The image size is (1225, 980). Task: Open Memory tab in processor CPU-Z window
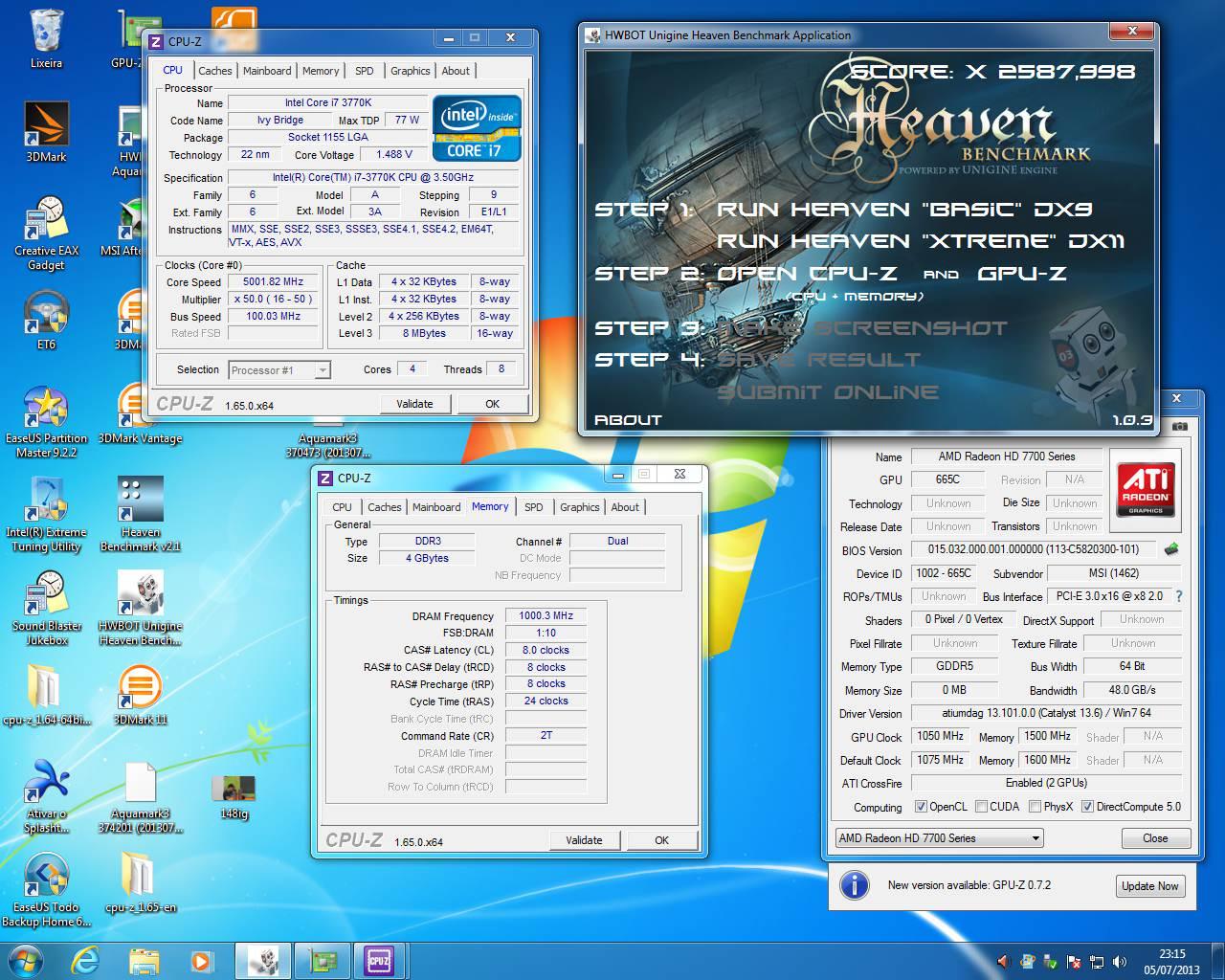(x=321, y=71)
